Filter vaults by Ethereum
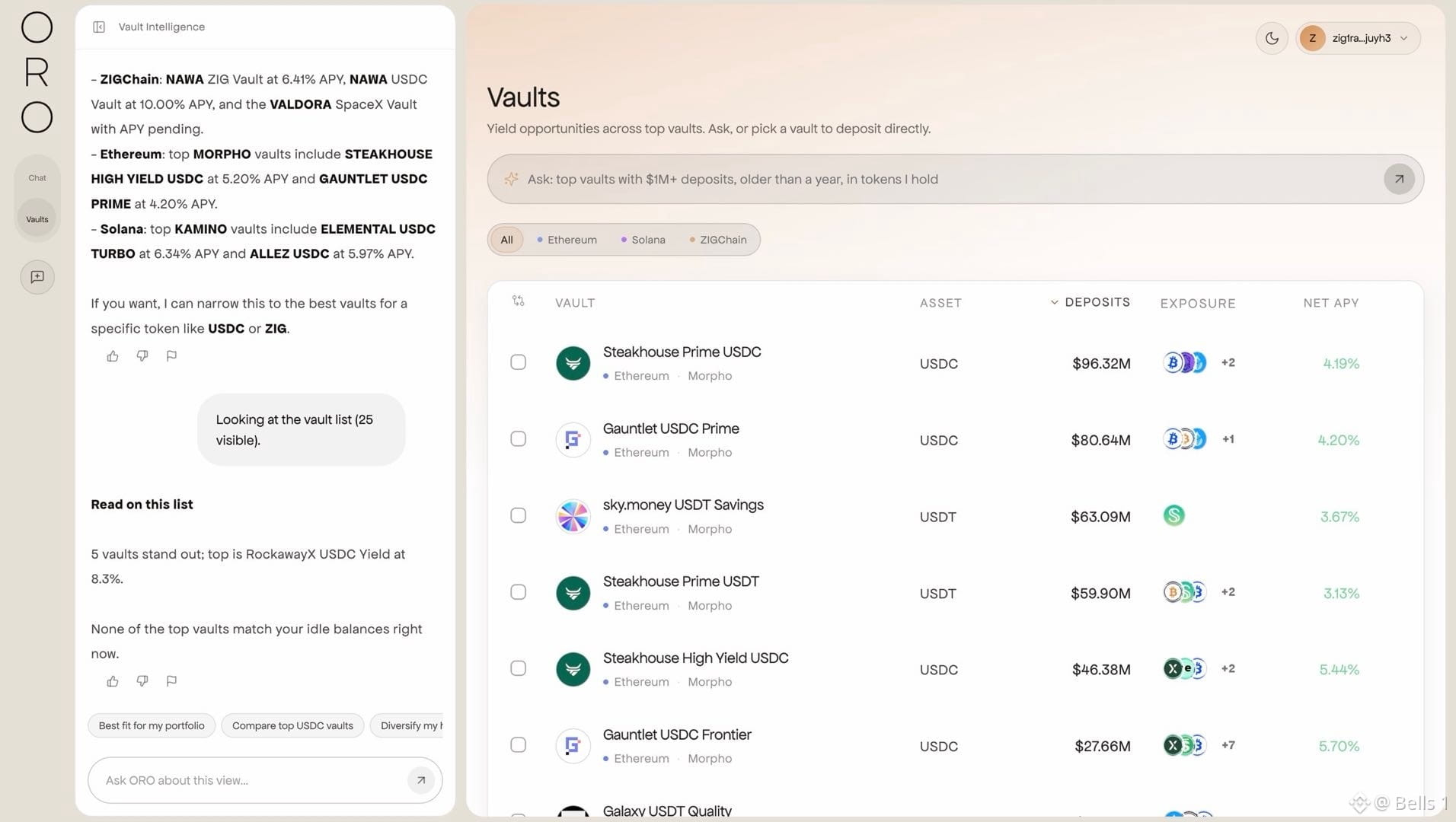Viewport: 1456px width, 822px height. coord(567,240)
